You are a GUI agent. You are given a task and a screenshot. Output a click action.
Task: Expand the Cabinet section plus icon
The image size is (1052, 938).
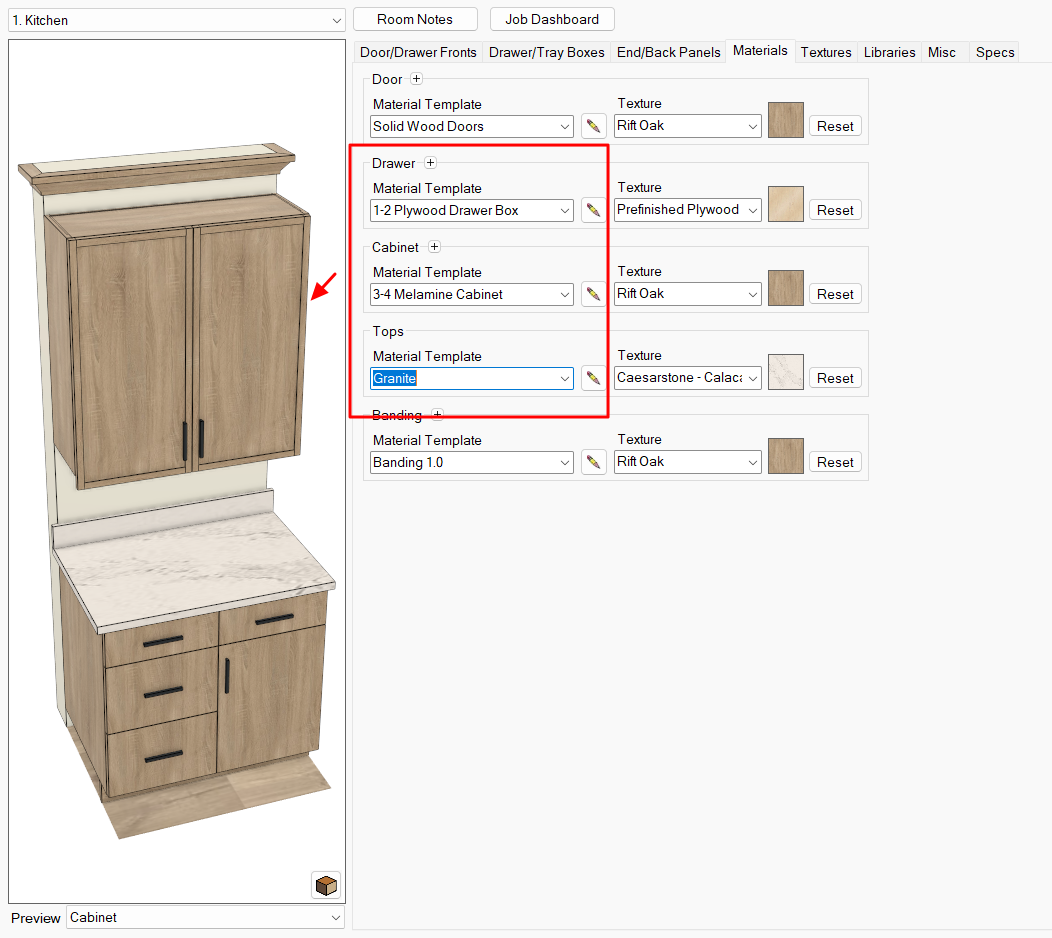tap(435, 247)
